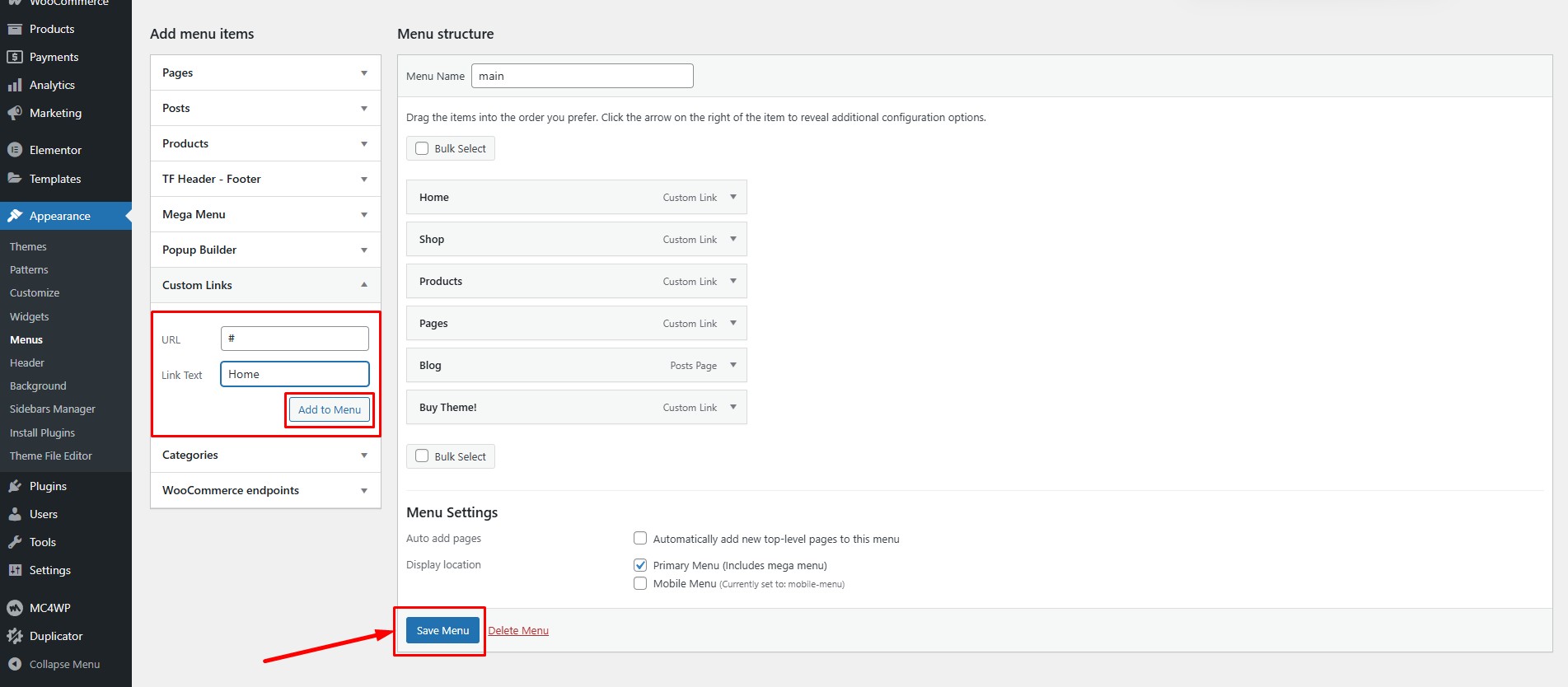
Task: Tick the top Bulk Select checkbox
Action: [422, 148]
